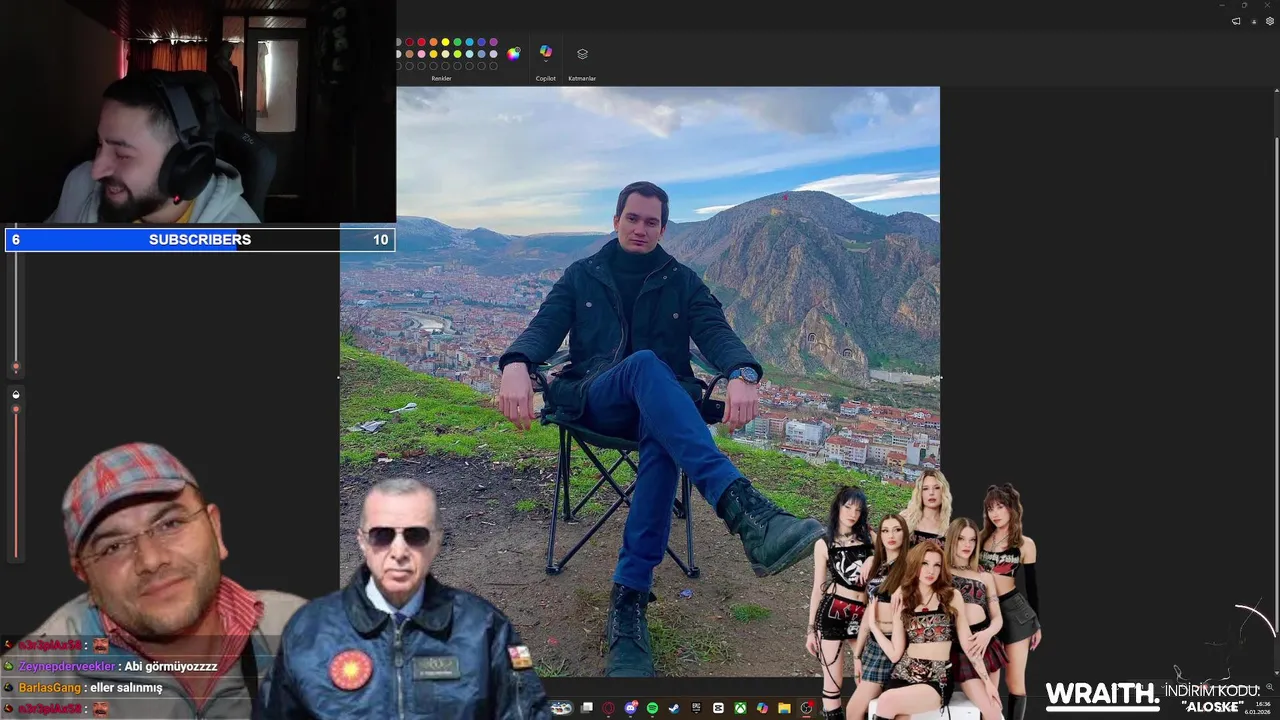Click chat message "eller salınmış"
Image resolution: width=1280 pixels, height=720 pixels.
pos(125,688)
